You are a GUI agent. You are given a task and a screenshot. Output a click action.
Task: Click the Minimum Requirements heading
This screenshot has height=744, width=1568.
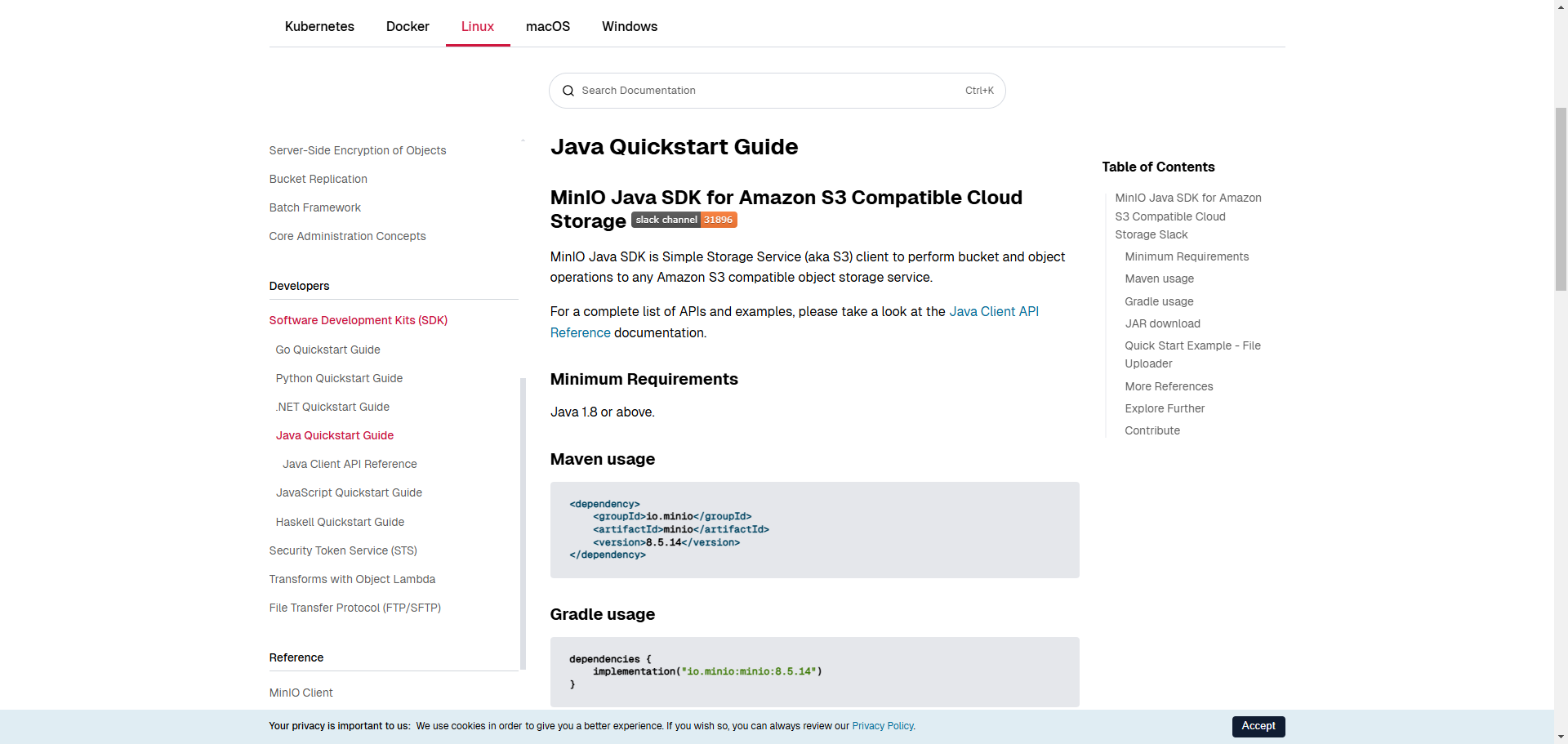point(644,379)
